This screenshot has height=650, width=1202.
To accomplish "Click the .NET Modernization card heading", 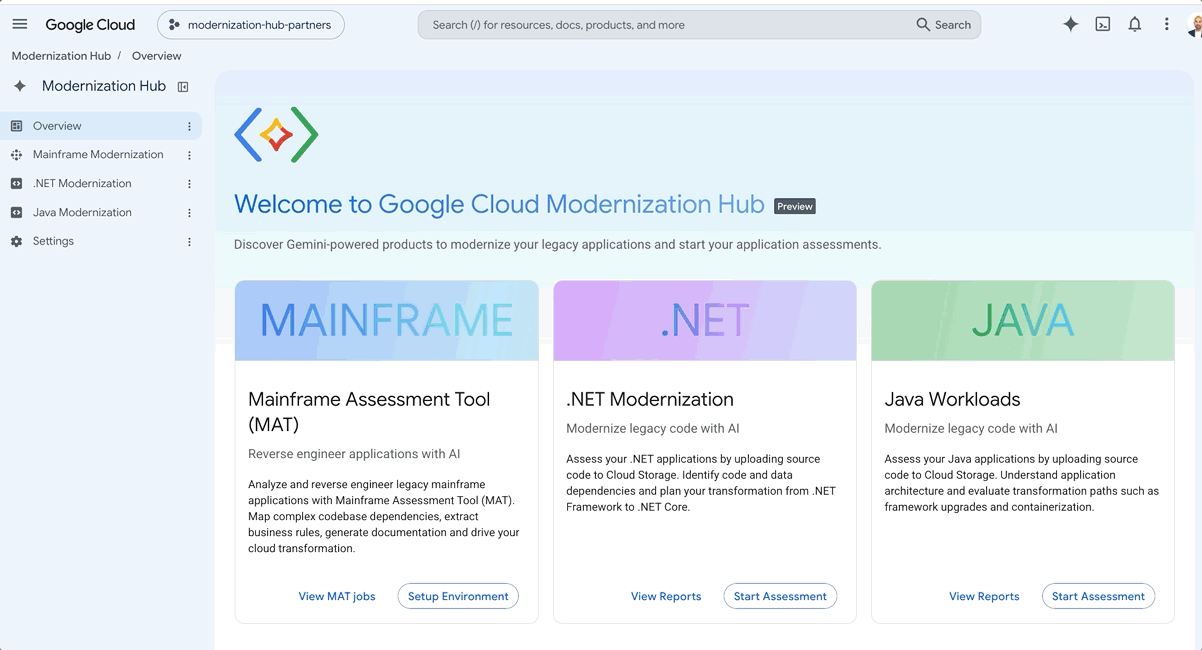I will pyautogui.click(x=650, y=399).
